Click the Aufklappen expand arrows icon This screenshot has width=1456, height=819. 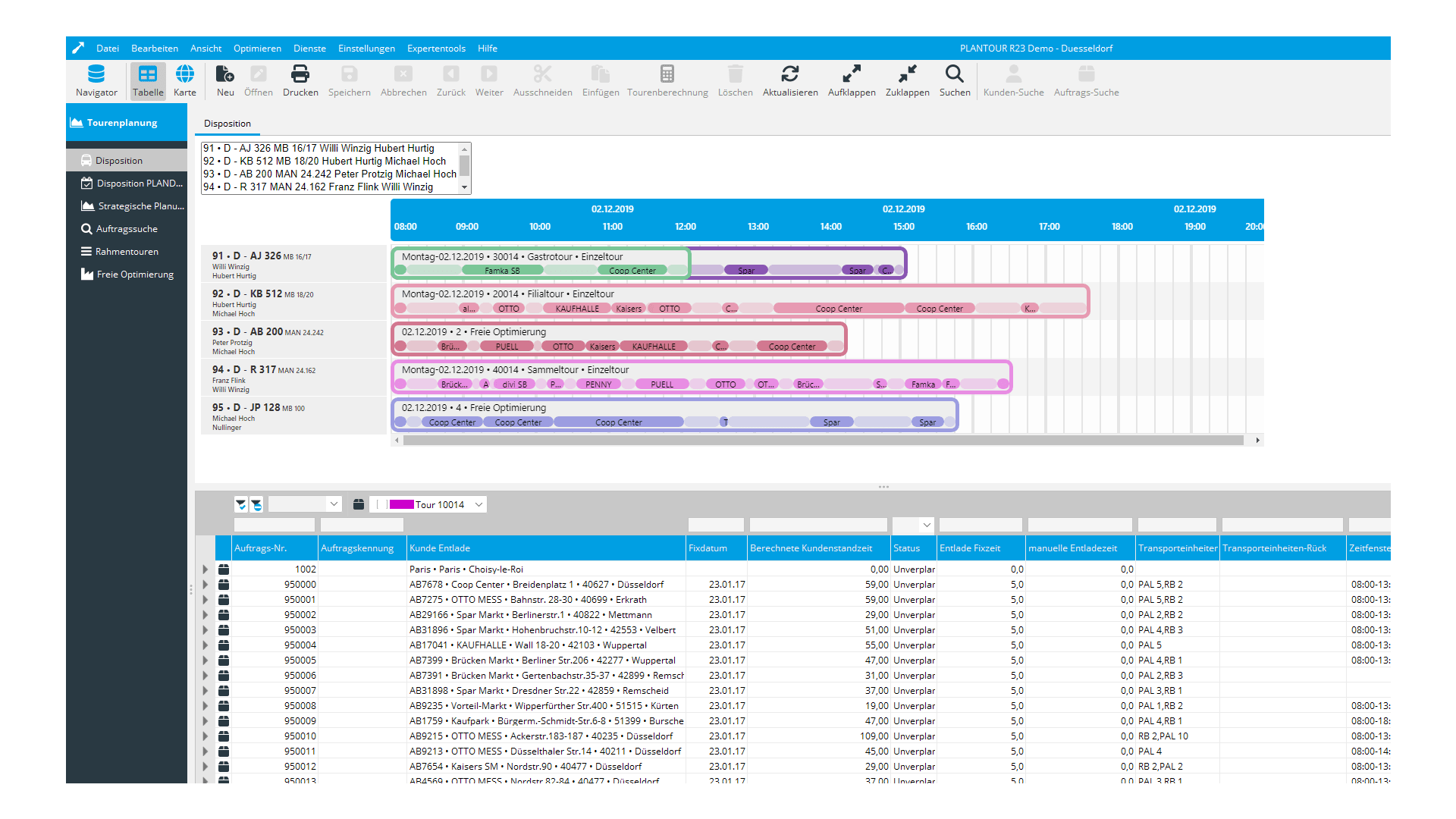pos(852,74)
